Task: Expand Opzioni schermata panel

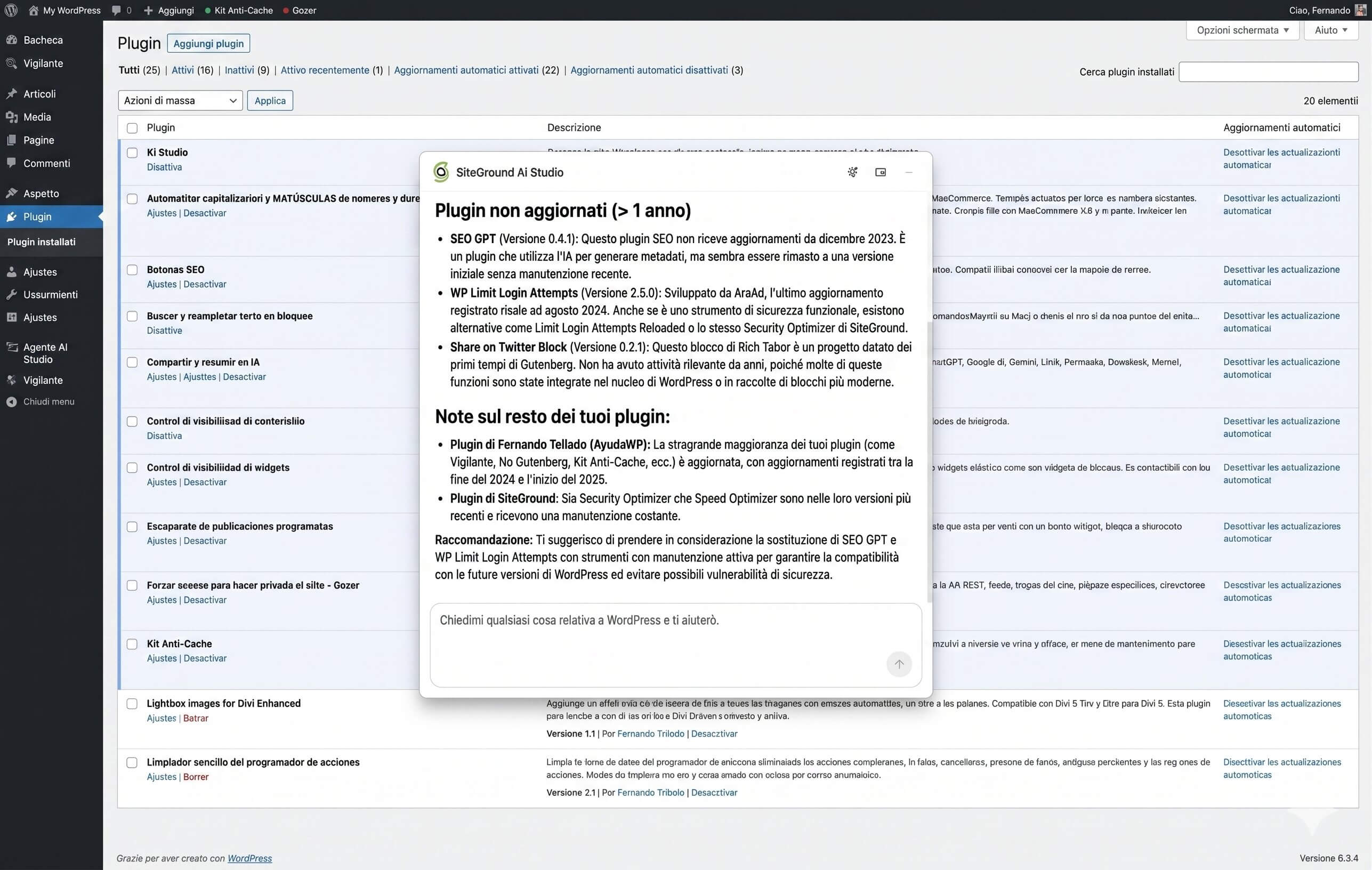Action: coord(1242,30)
